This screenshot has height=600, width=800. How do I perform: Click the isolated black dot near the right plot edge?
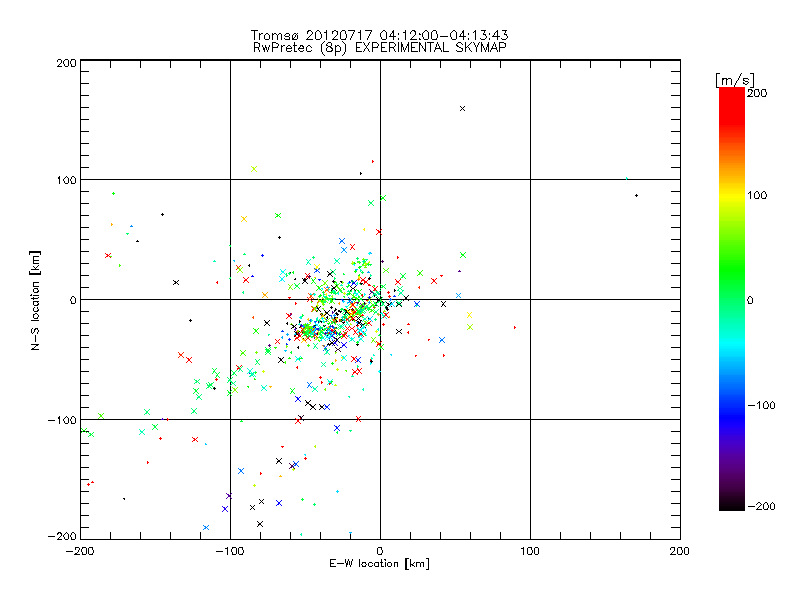pos(636,195)
